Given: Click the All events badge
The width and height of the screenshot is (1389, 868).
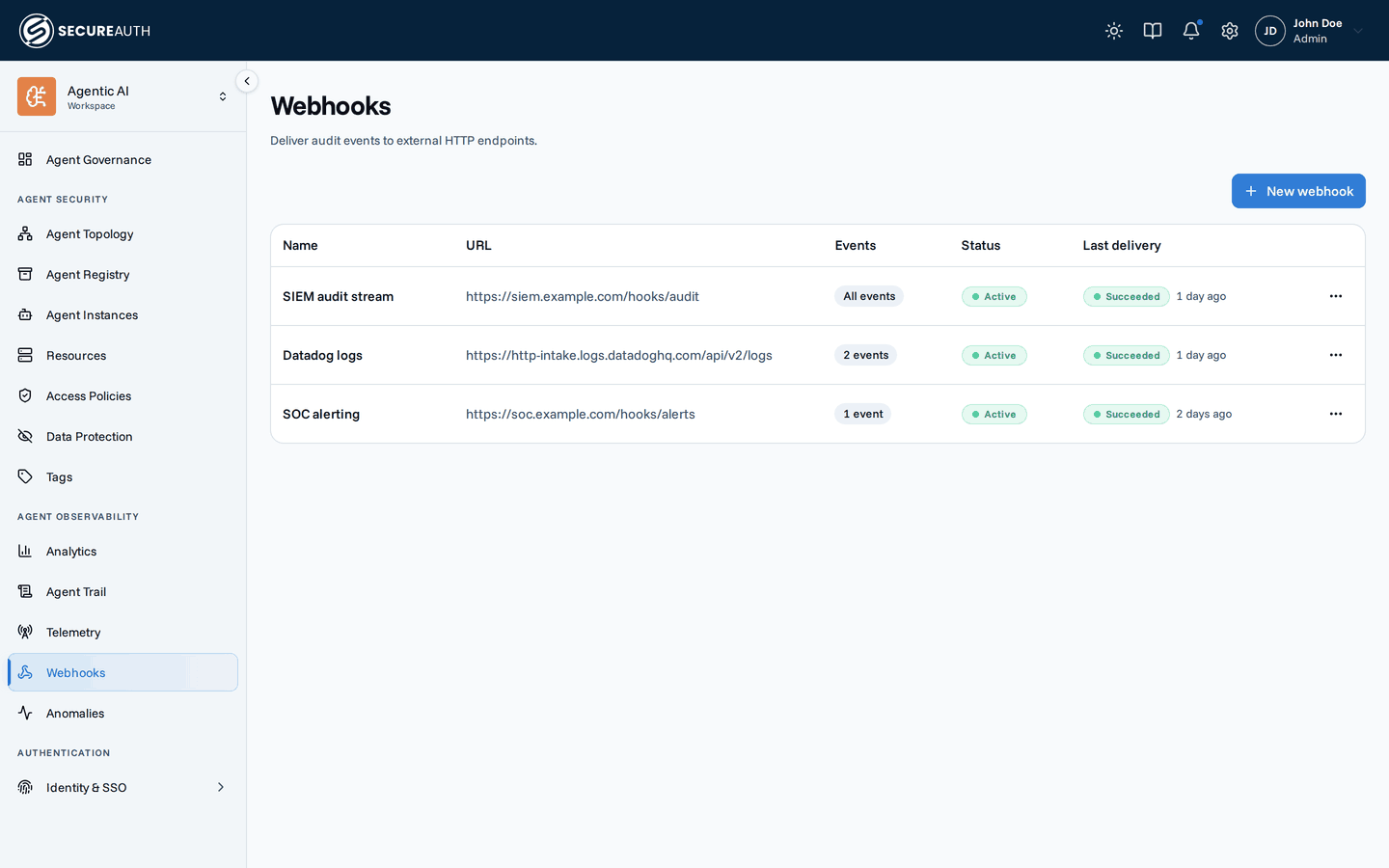Looking at the screenshot, I should [869, 296].
